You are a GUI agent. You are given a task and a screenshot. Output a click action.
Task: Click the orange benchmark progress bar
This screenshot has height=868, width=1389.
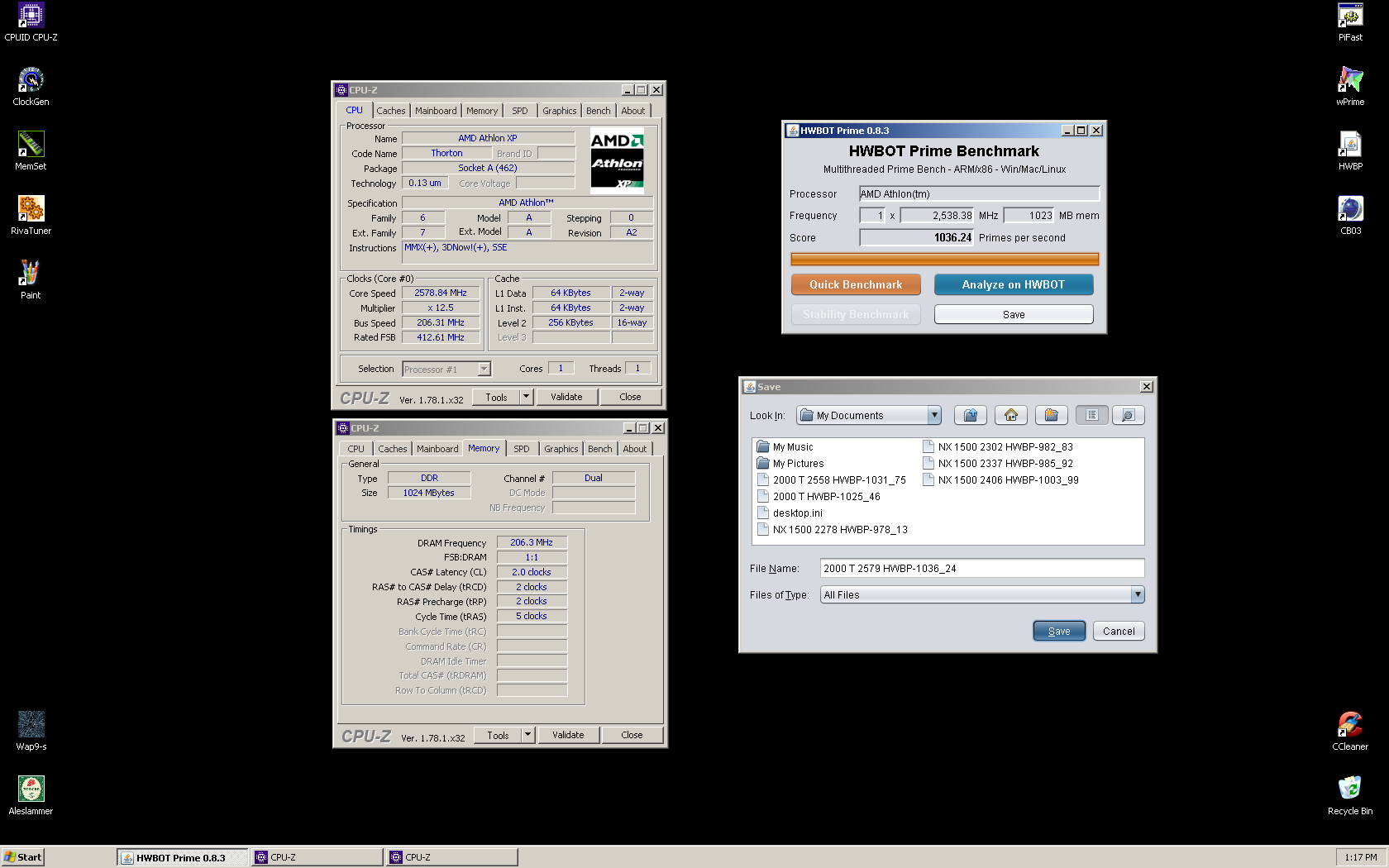(x=945, y=260)
